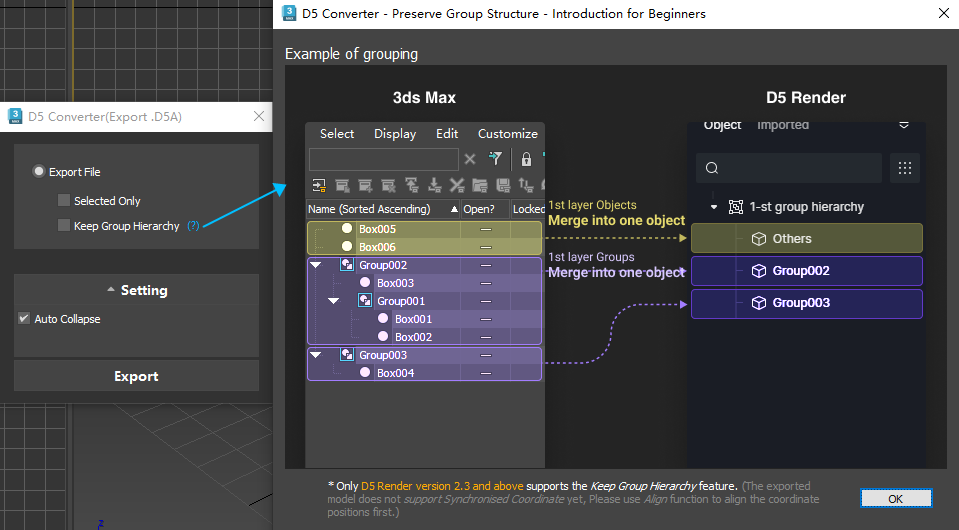Click the D5 Render search input box
Screen dimensions: 959x530
click(789, 168)
